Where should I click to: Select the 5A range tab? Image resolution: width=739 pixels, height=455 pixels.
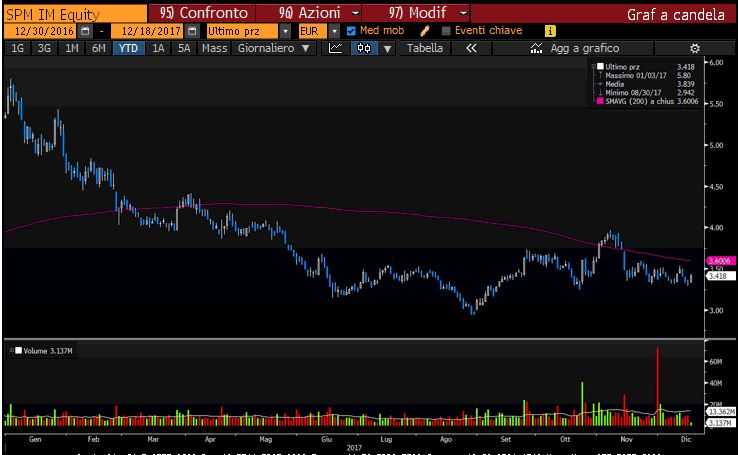184,48
